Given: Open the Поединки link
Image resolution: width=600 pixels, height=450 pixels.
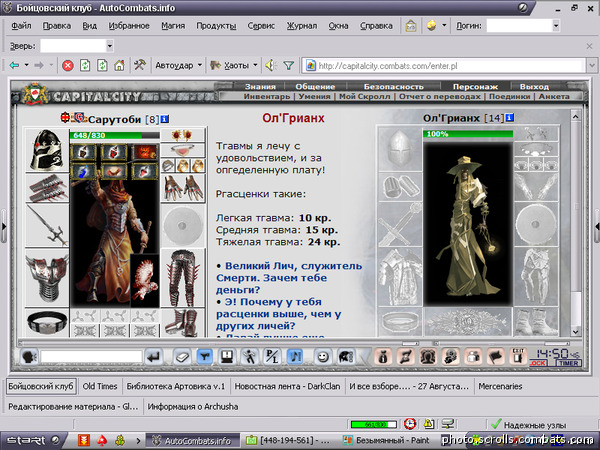Looking at the screenshot, I should click(x=510, y=96).
